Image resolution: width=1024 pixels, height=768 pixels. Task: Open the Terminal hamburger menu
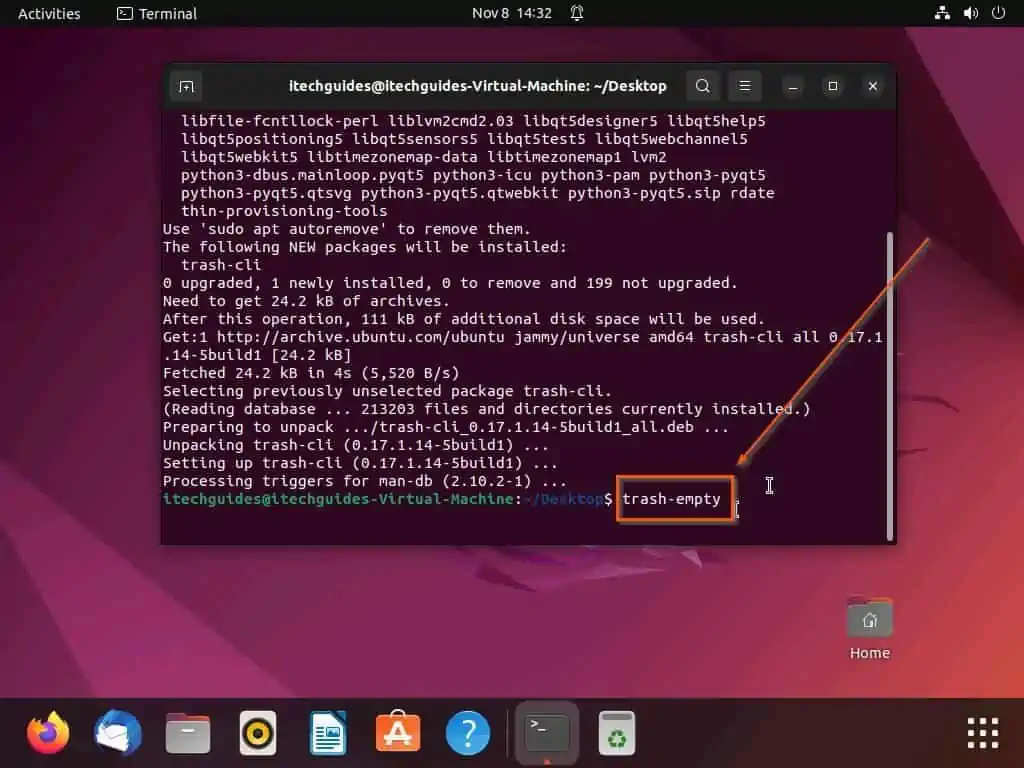(x=745, y=87)
